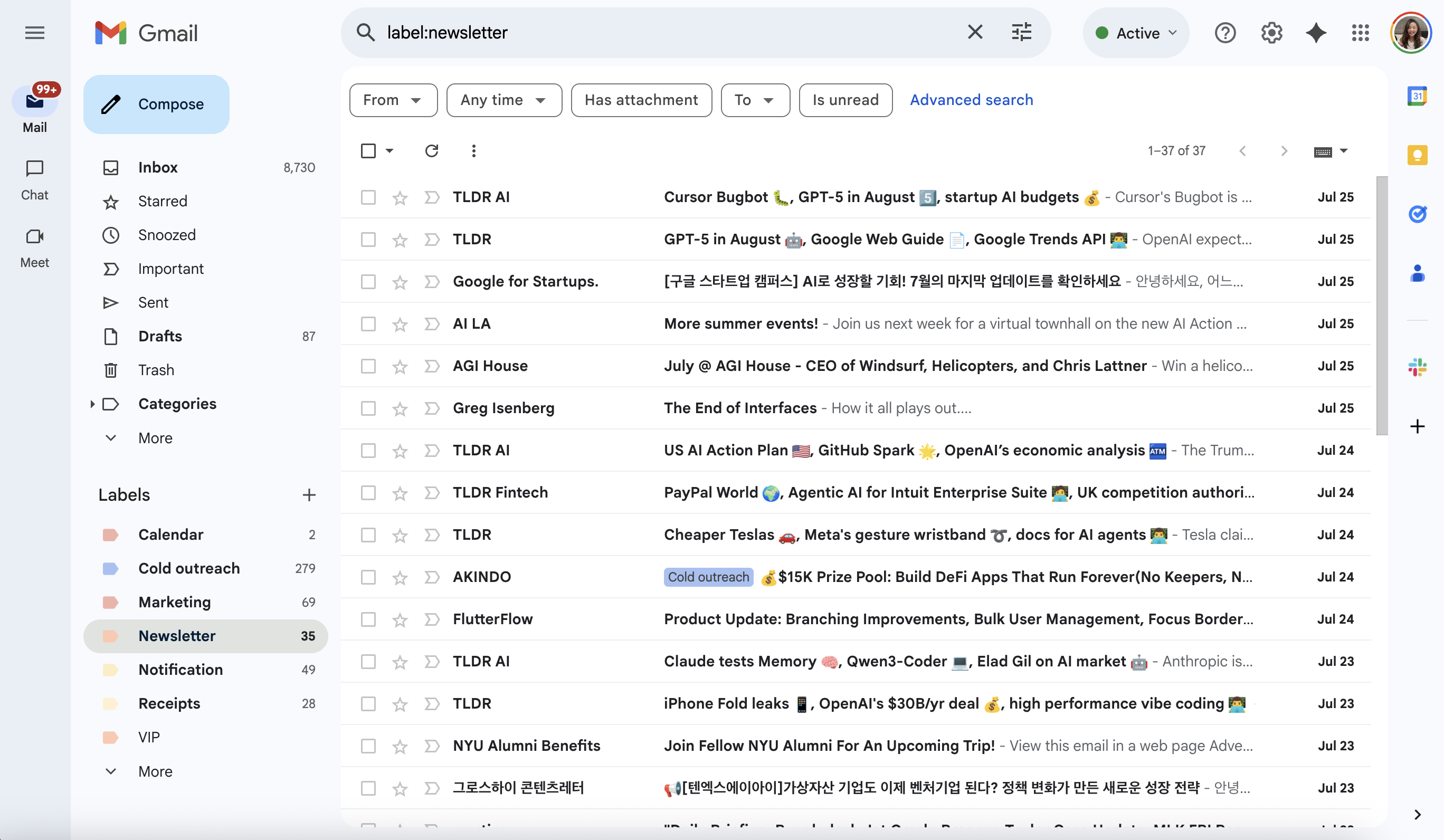Image resolution: width=1444 pixels, height=840 pixels.
Task: Star the AKINDO email
Action: 400,578
